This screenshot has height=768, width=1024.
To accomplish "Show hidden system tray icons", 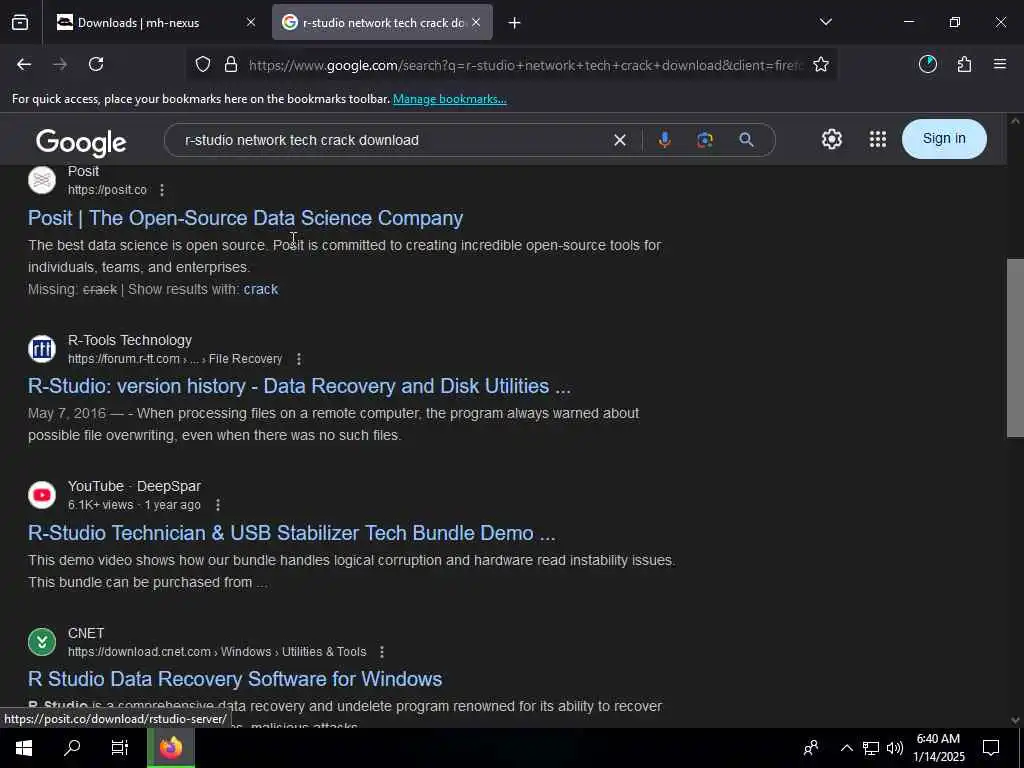I will pos(846,748).
